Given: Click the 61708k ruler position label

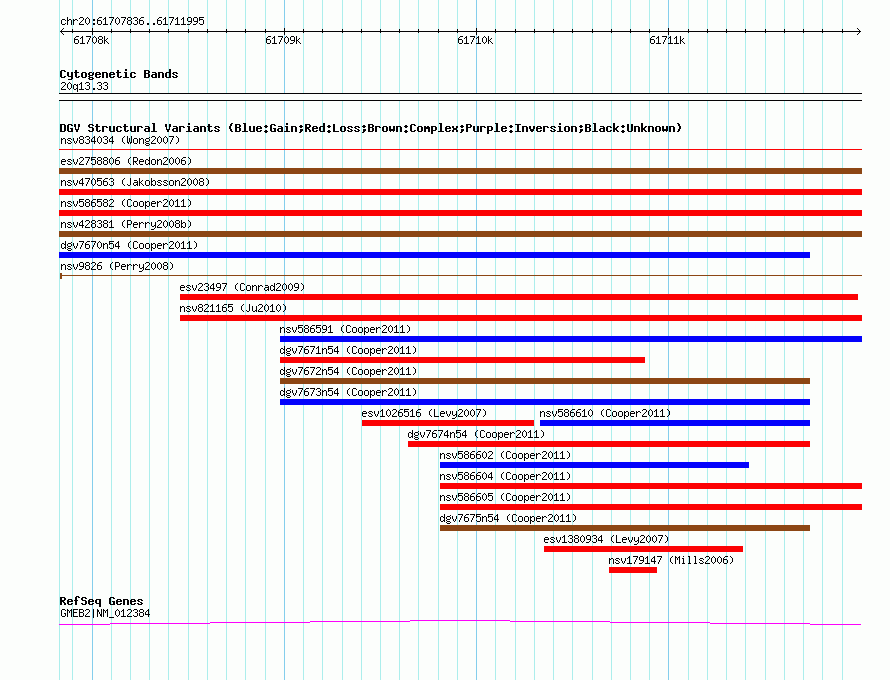Looking at the screenshot, I should point(91,40).
